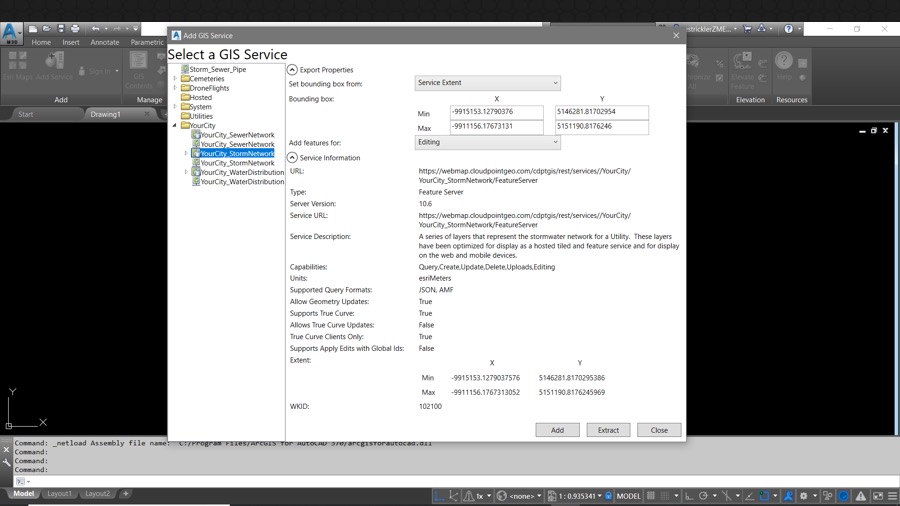Expand the Cemeteries folder arrow
This screenshot has height=506, width=900.
coord(175,79)
